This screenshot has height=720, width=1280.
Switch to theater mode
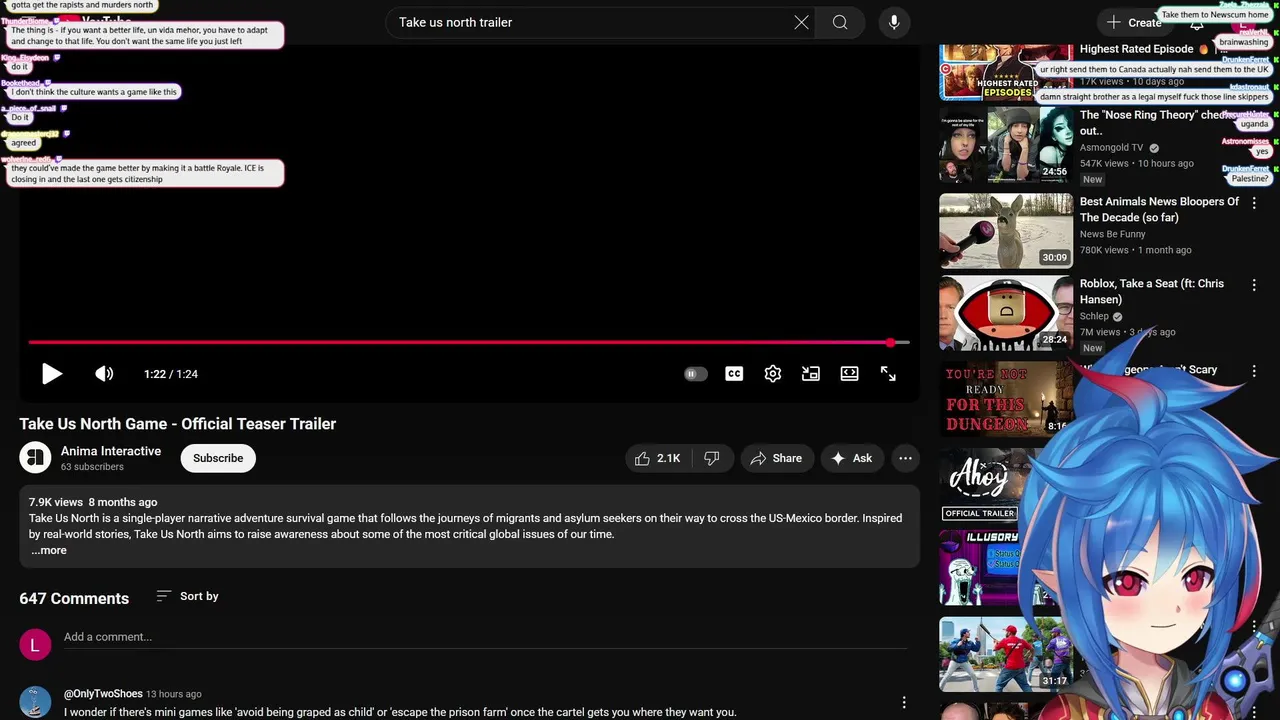pyautogui.click(x=849, y=374)
